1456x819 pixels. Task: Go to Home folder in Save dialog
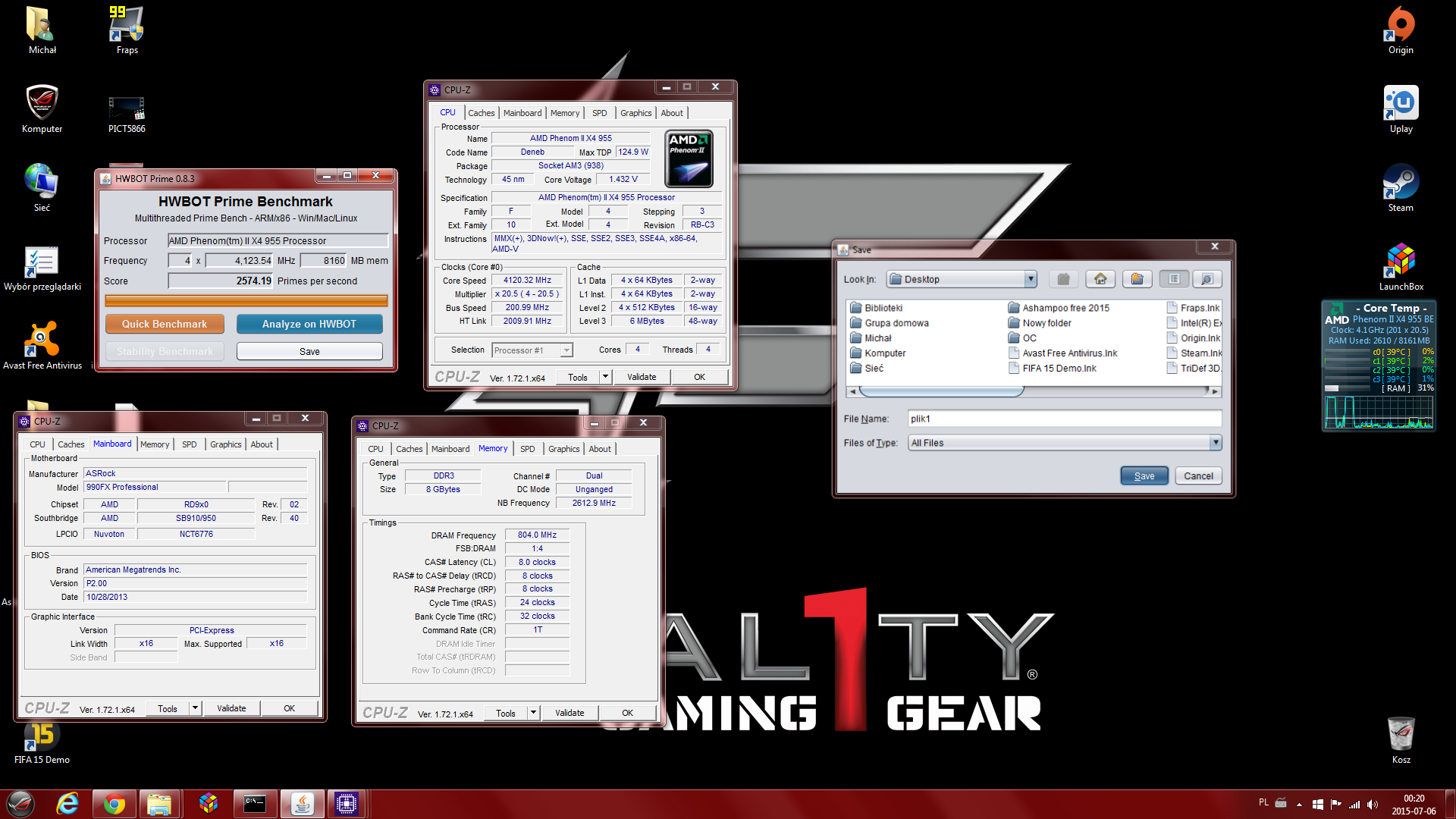[x=1100, y=279]
